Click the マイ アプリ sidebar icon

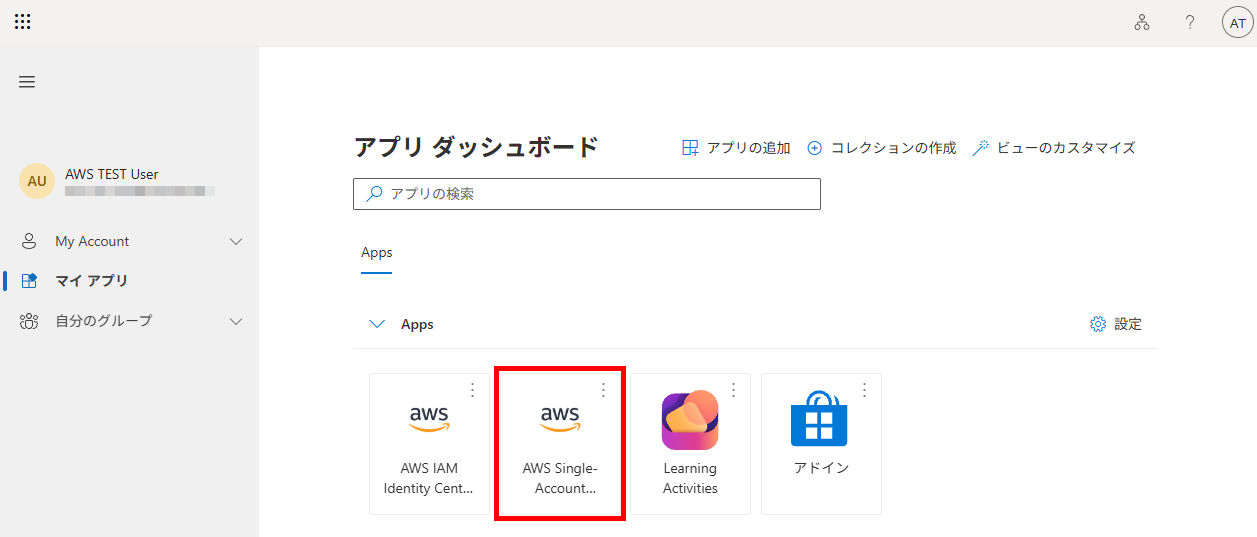[29, 281]
